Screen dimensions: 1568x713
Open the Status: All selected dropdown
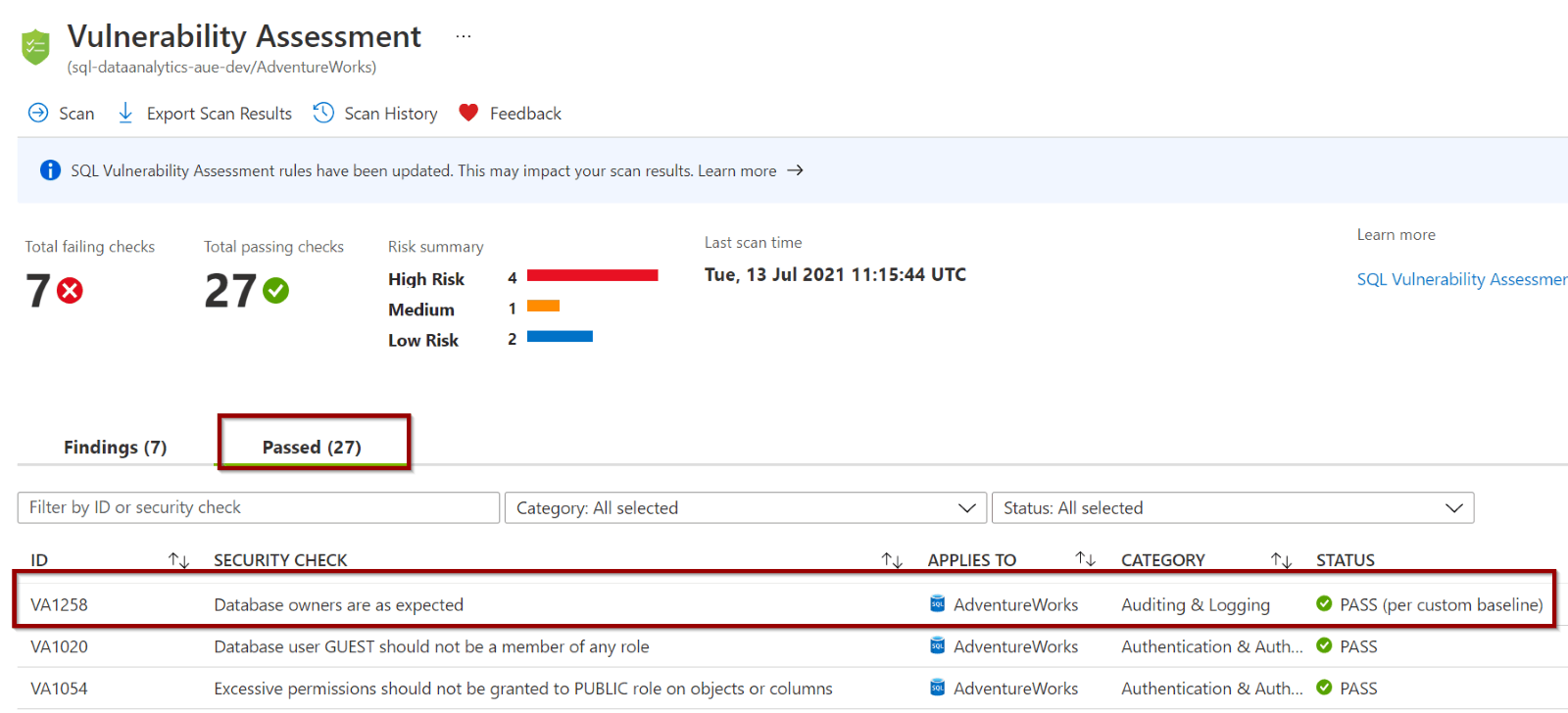tap(1233, 507)
